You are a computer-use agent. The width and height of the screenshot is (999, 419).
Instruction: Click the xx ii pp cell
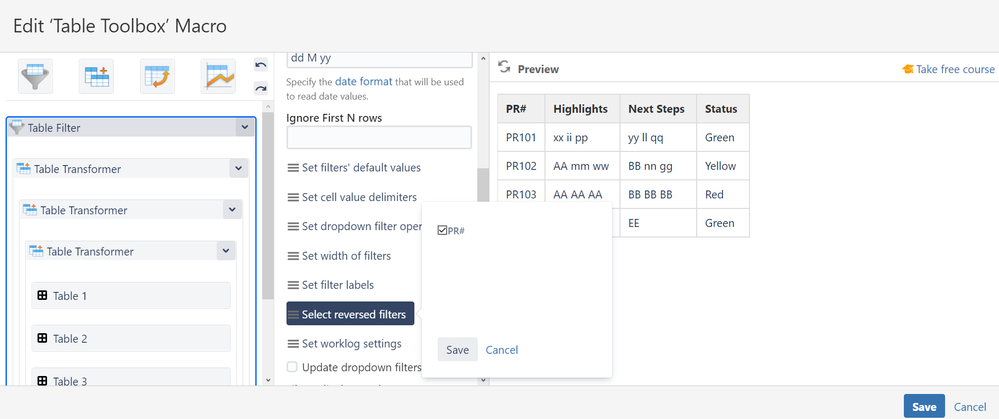click(582, 138)
